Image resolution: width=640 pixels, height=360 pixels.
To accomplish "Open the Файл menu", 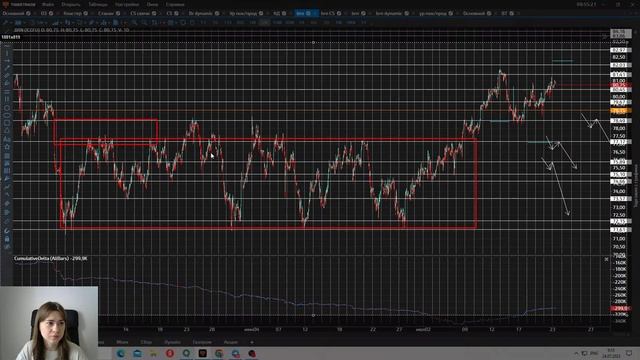I will [x=48, y=4].
